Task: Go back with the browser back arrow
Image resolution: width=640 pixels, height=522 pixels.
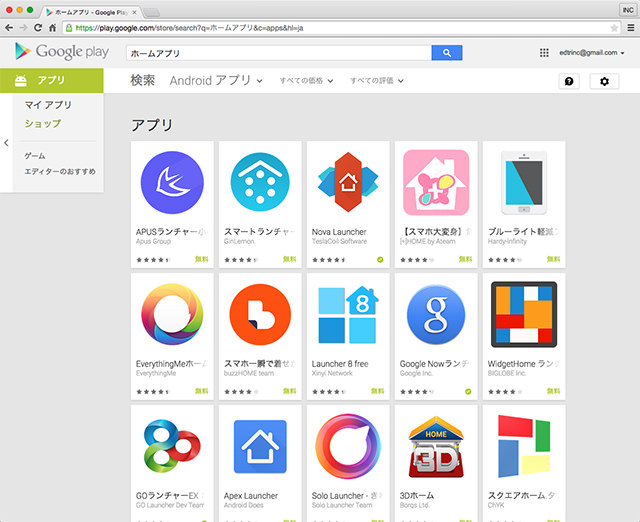Action: tap(9, 28)
